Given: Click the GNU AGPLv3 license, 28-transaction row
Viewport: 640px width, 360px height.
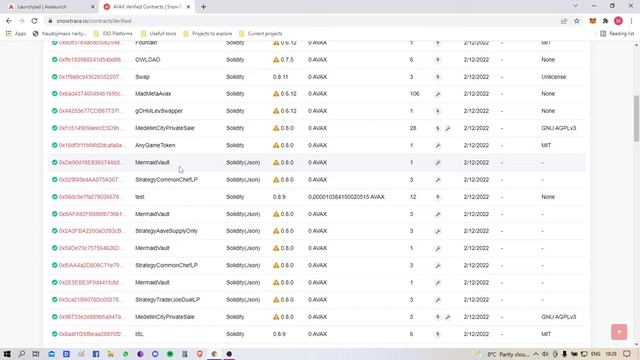Looking at the screenshot, I should coord(558,128).
